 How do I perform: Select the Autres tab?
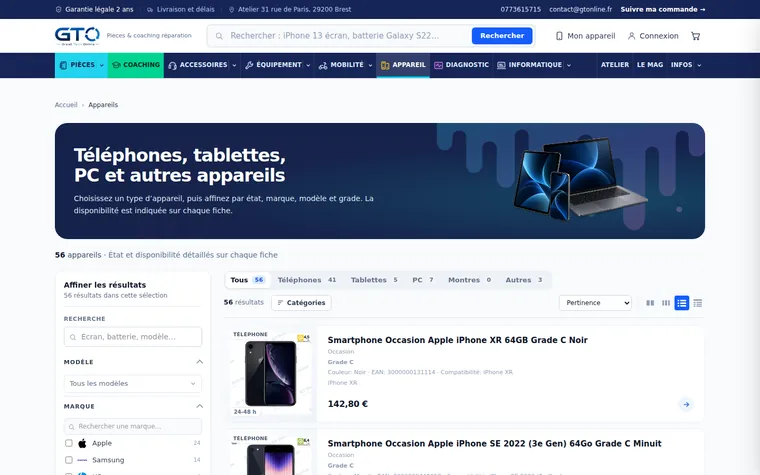(524, 280)
